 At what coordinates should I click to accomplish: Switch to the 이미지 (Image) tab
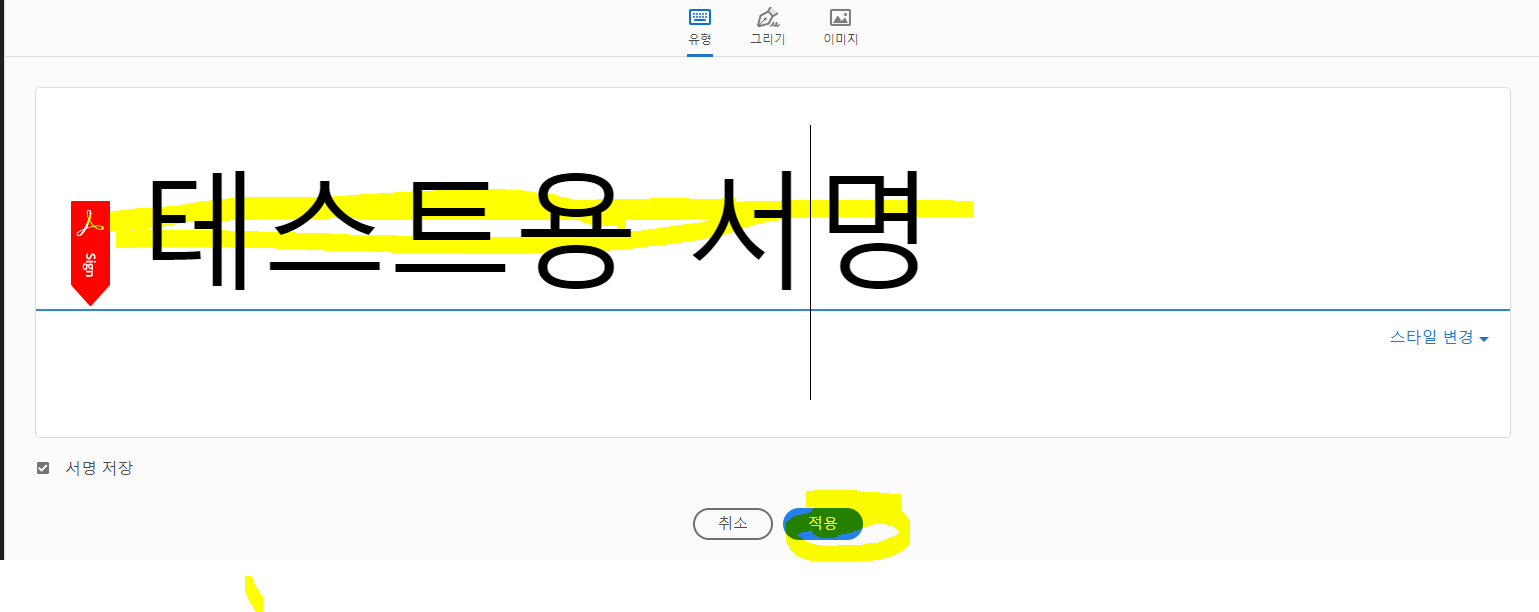pyautogui.click(x=840, y=26)
